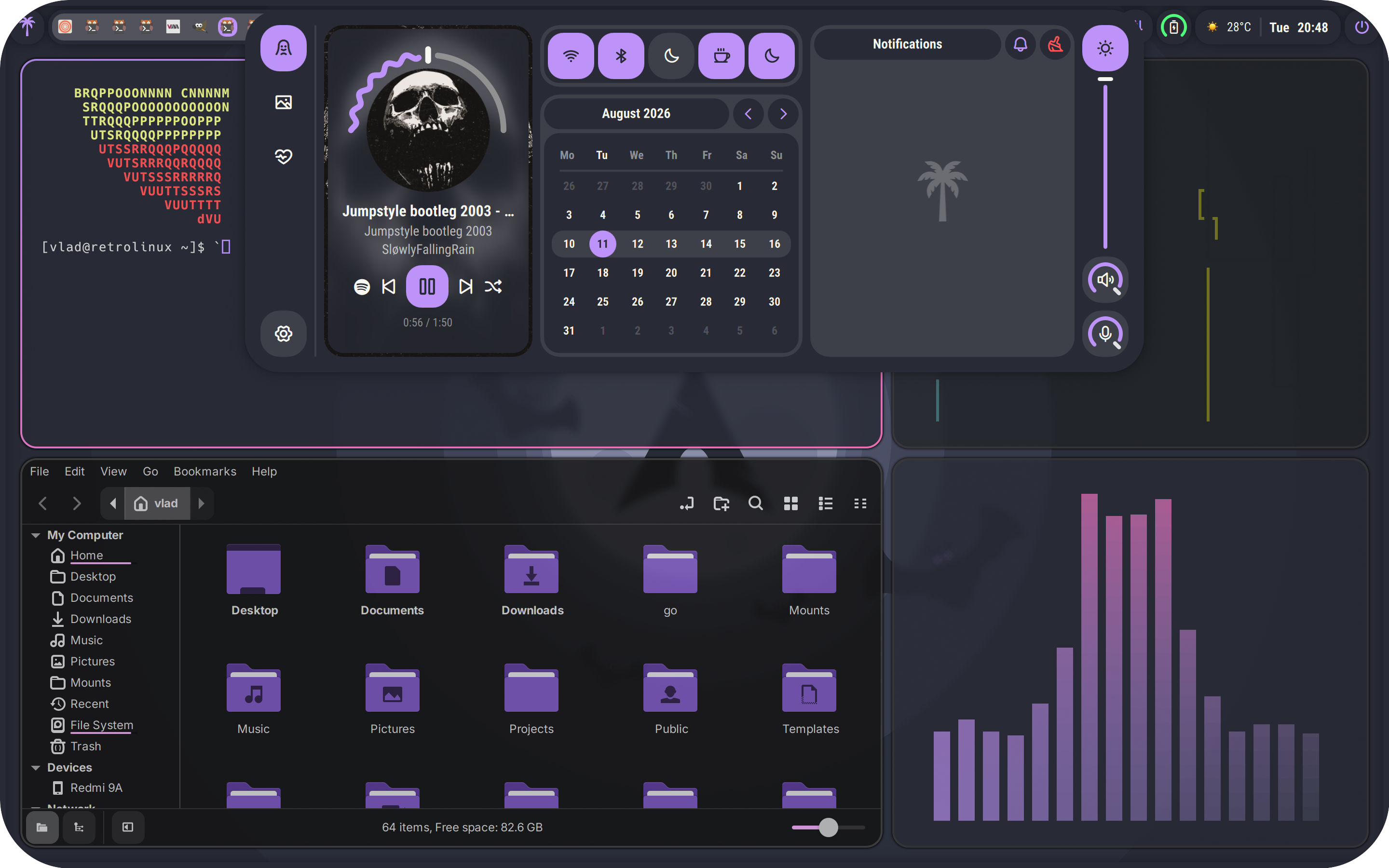1389x868 pixels.
Task: Click the path bar right scroll arrow
Action: pyautogui.click(x=202, y=503)
